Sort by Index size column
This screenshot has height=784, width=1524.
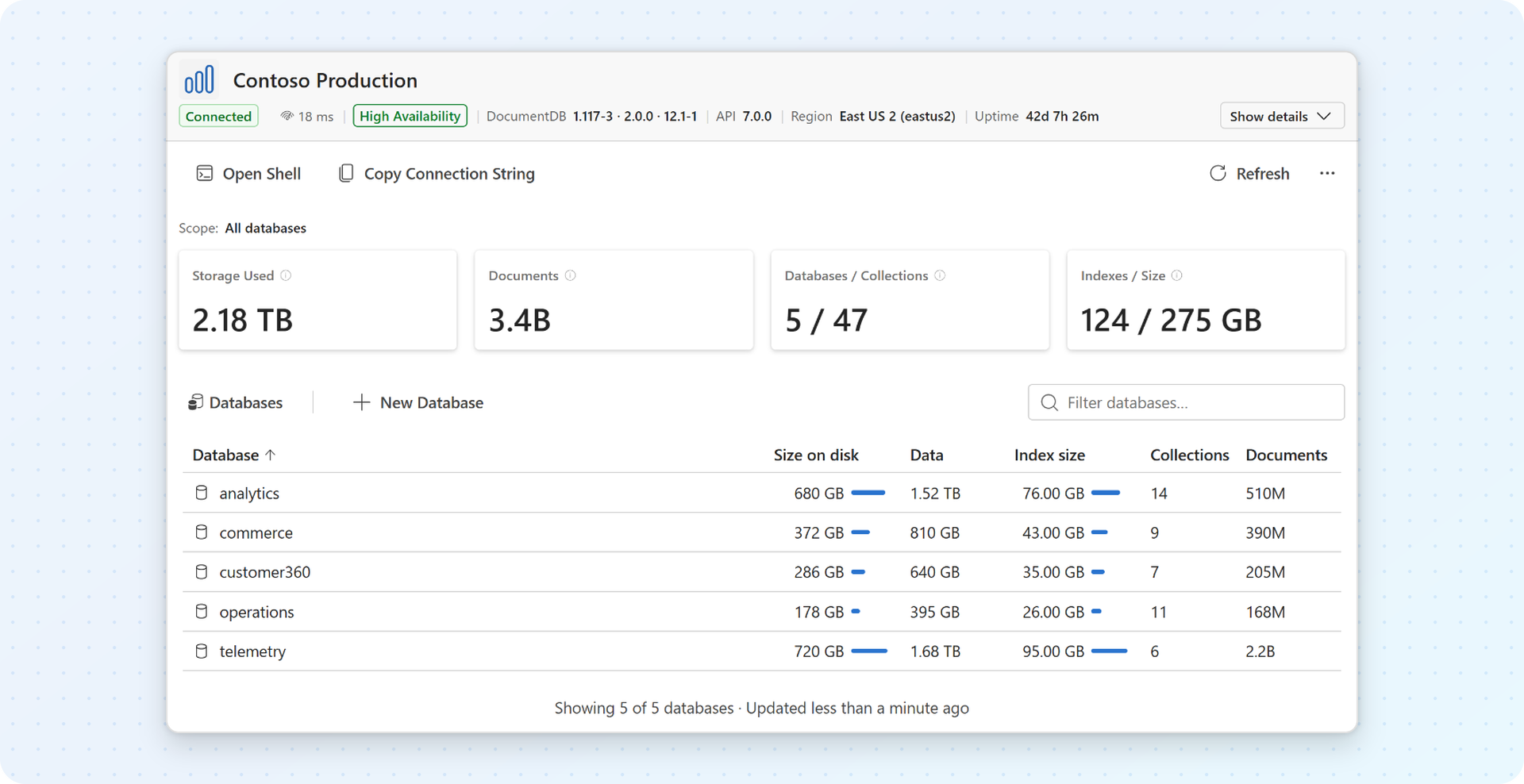(1049, 455)
